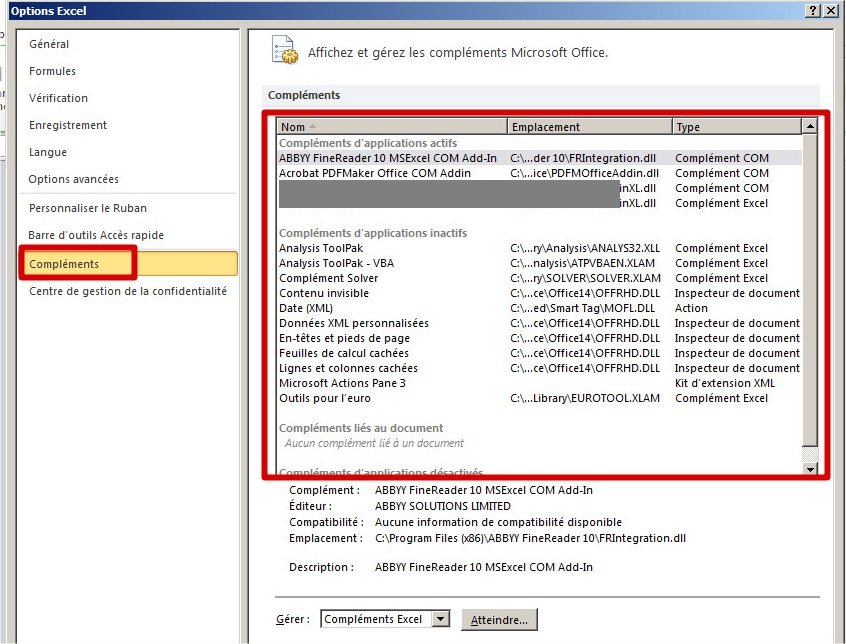This screenshot has height=644, width=846.
Task: Select Options avancées in sidebar
Action: pyautogui.click(x=73, y=179)
